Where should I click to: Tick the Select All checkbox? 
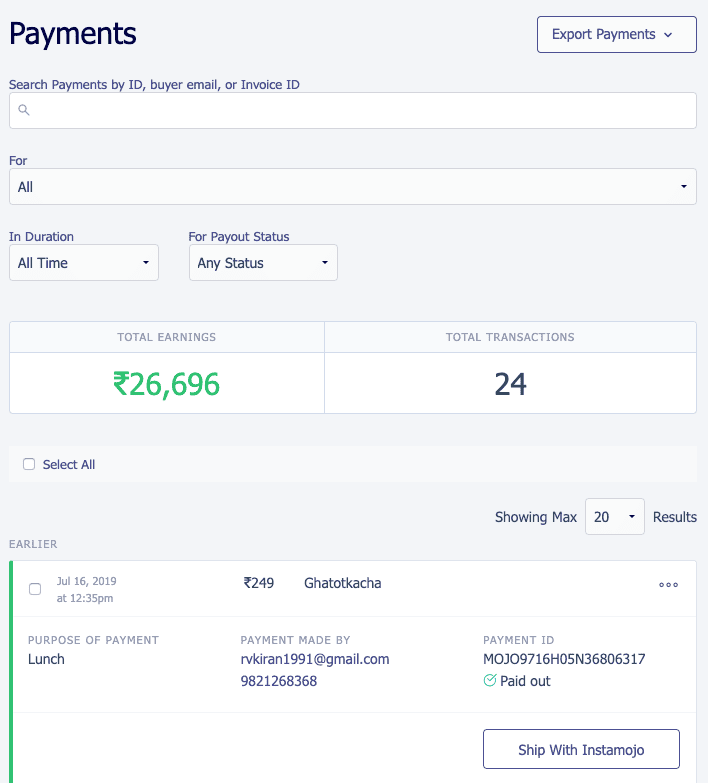coord(29,464)
